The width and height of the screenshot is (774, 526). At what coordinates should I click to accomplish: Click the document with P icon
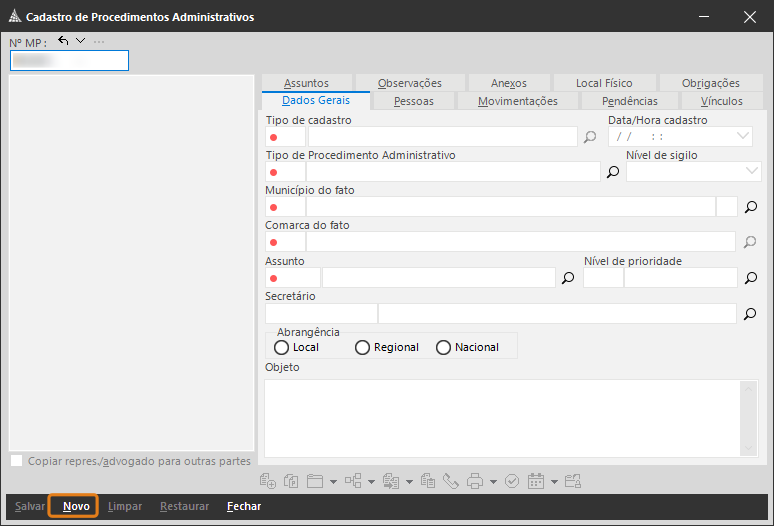pyautogui.click(x=291, y=481)
